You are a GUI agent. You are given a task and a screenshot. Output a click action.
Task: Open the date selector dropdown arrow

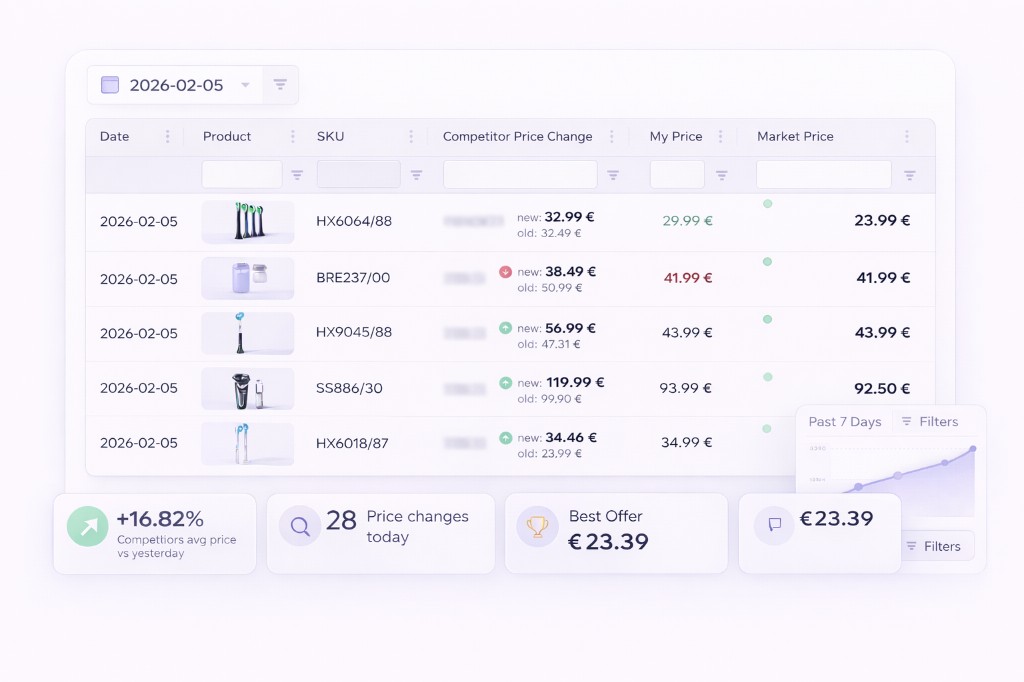pos(245,86)
